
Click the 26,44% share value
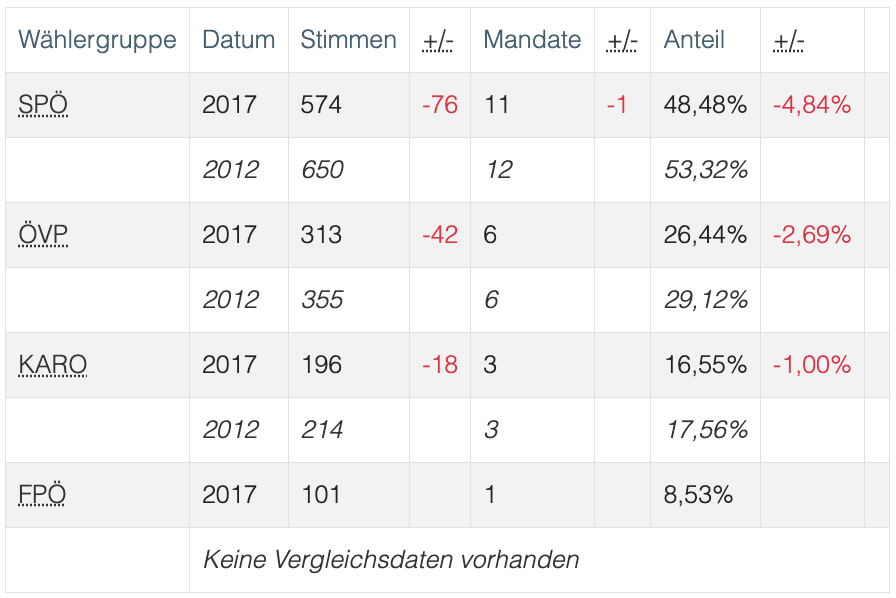pos(705,235)
